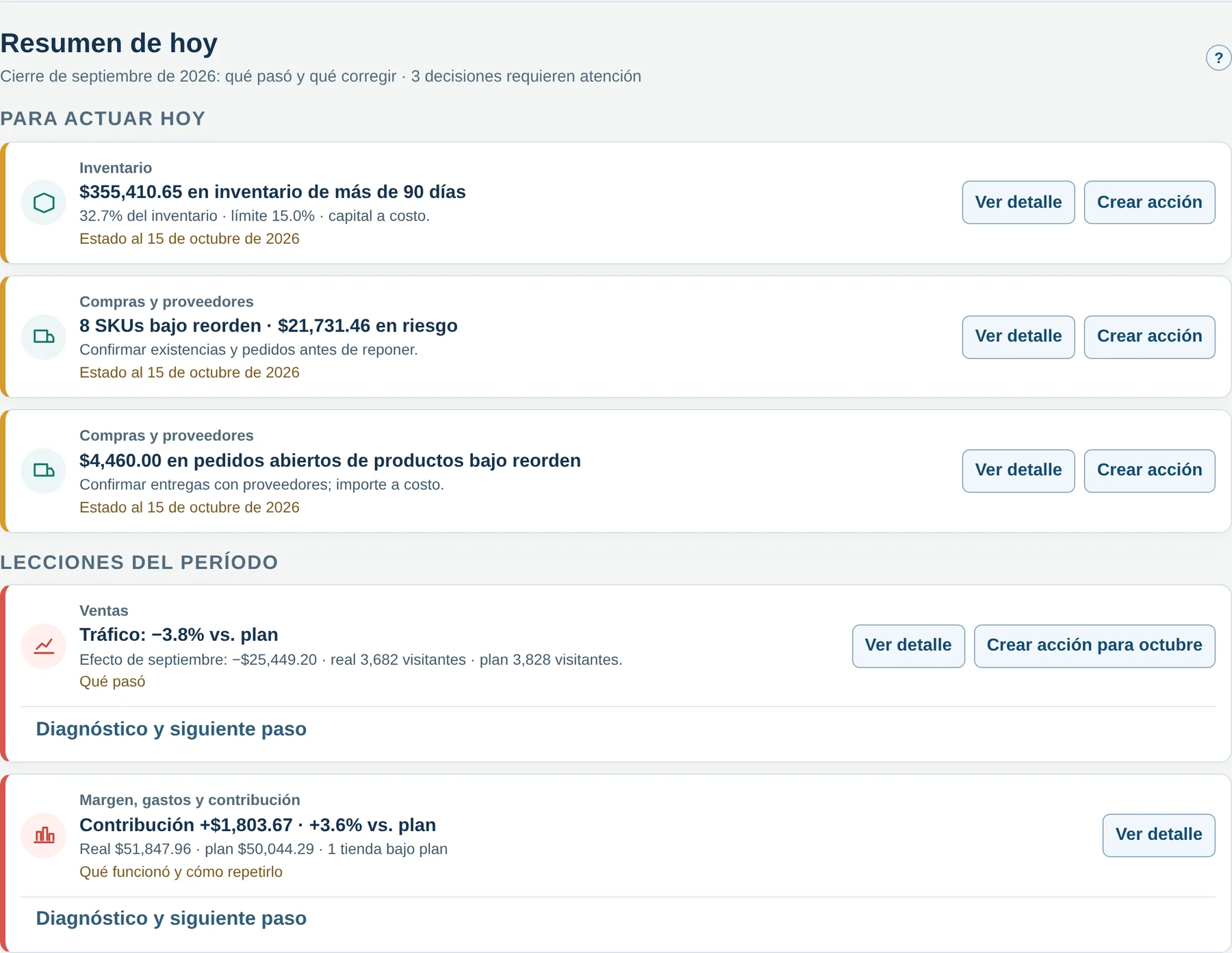The width and height of the screenshot is (1232, 953).
Task: Expand Diagnóstico y siguiente paso under Ventas
Action: point(171,729)
